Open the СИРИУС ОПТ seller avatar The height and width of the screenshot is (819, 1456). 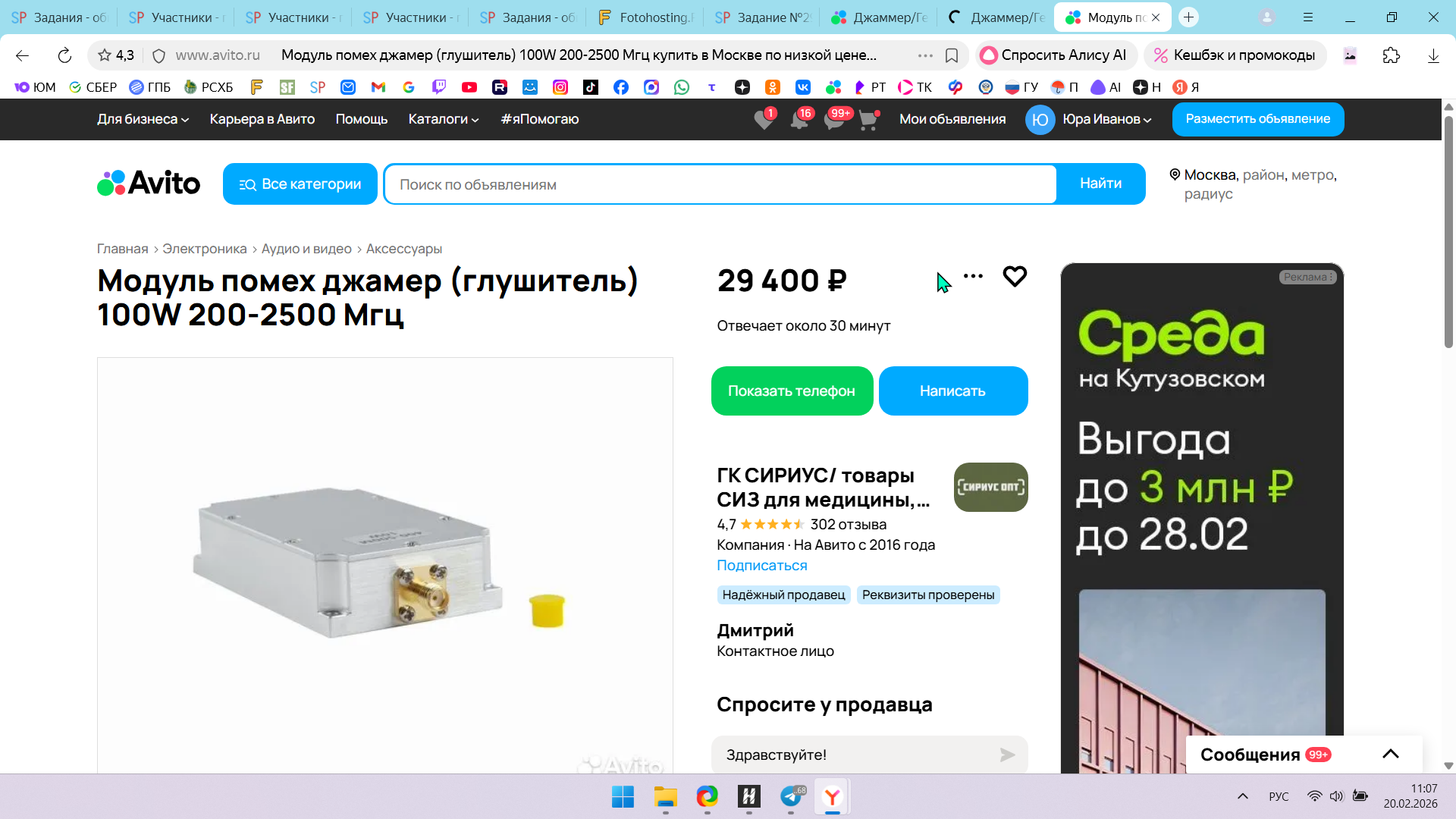point(990,487)
